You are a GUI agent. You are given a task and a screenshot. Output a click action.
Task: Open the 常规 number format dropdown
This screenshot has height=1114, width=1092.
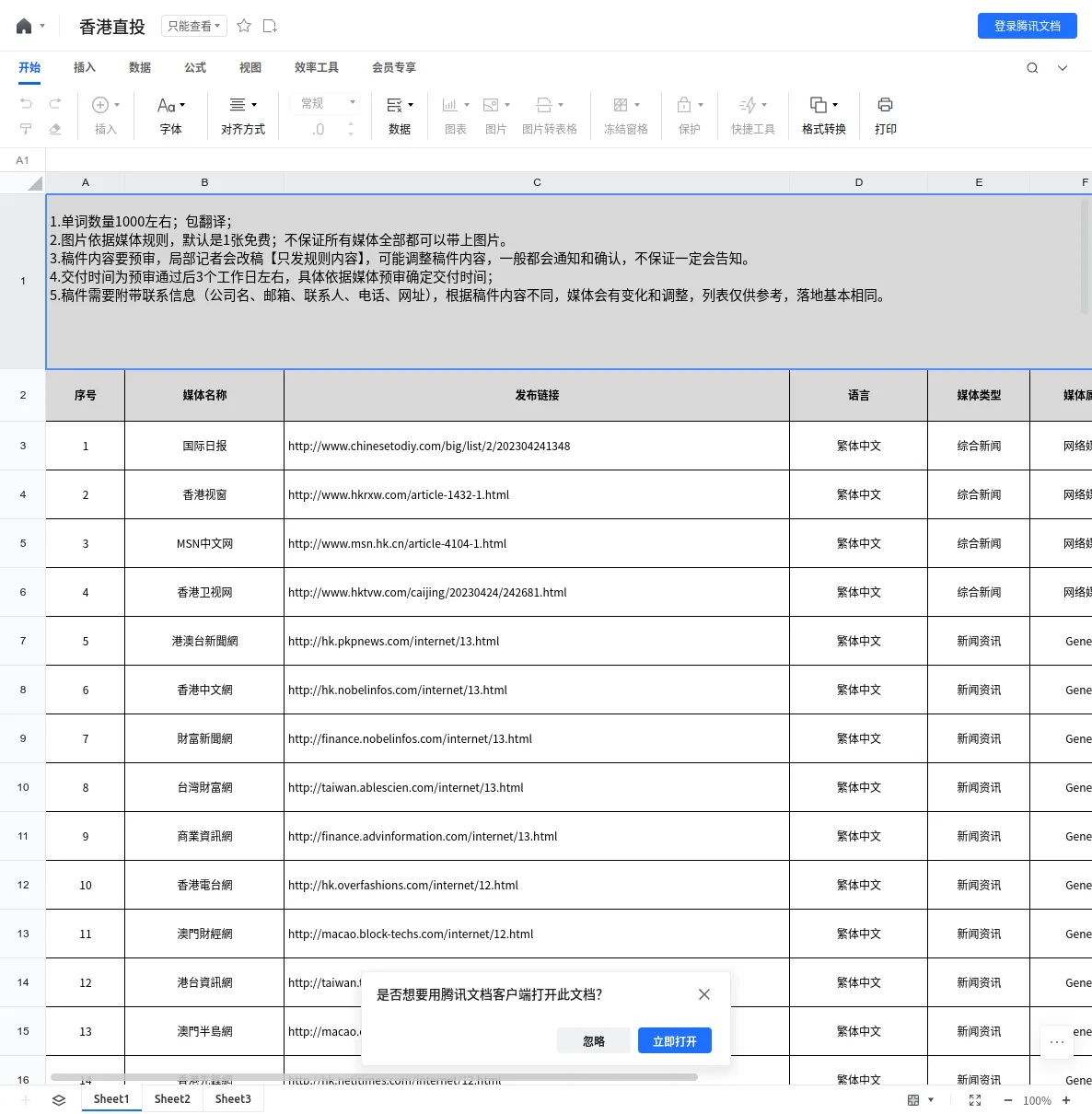327,103
